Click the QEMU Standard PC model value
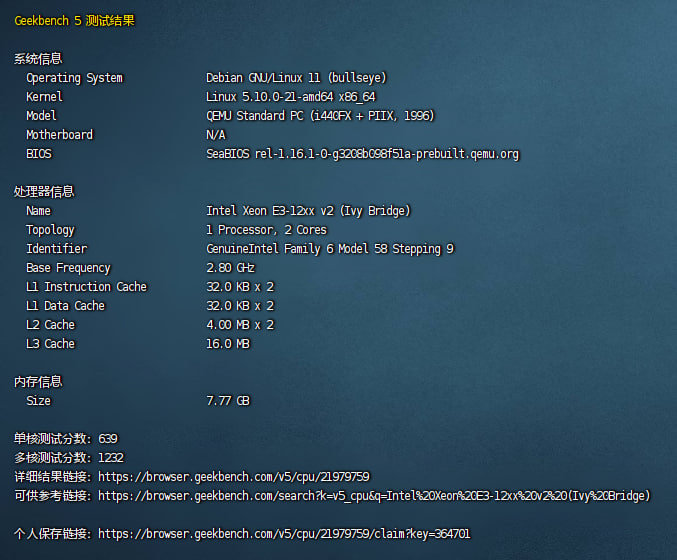 pos(320,116)
